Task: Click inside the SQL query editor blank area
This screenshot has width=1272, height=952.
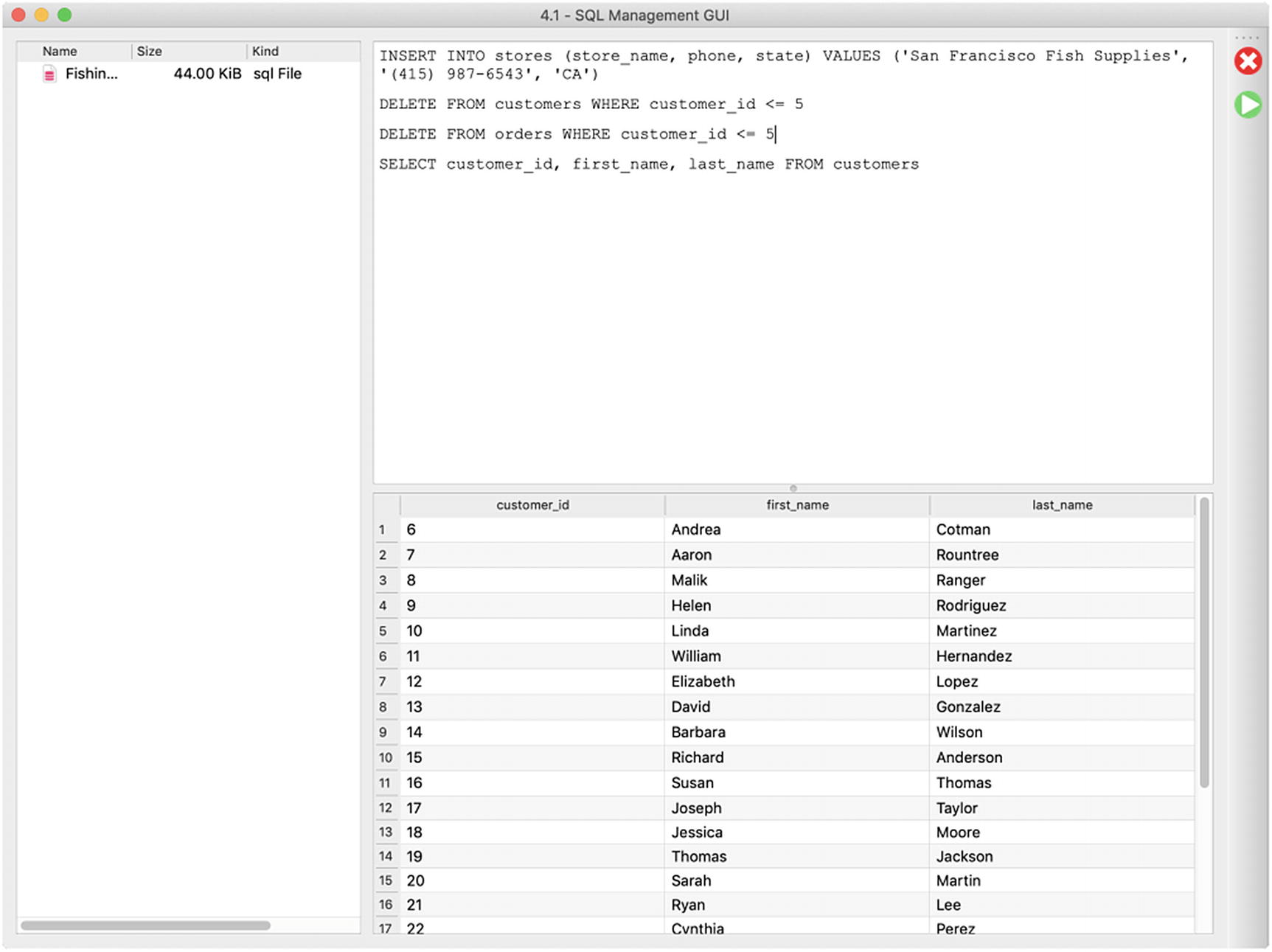Action: coord(793,332)
